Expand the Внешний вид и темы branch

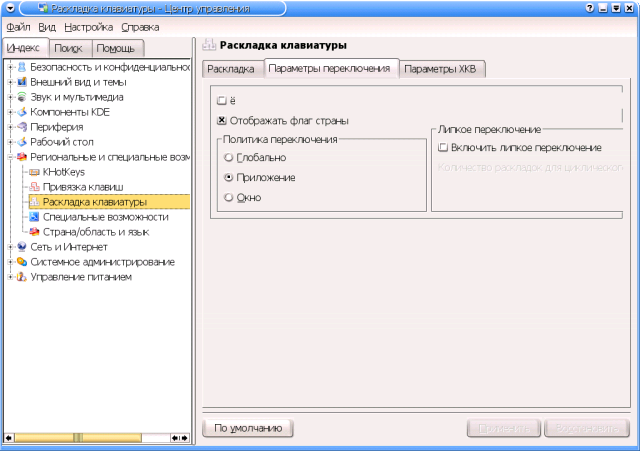(x=10, y=82)
